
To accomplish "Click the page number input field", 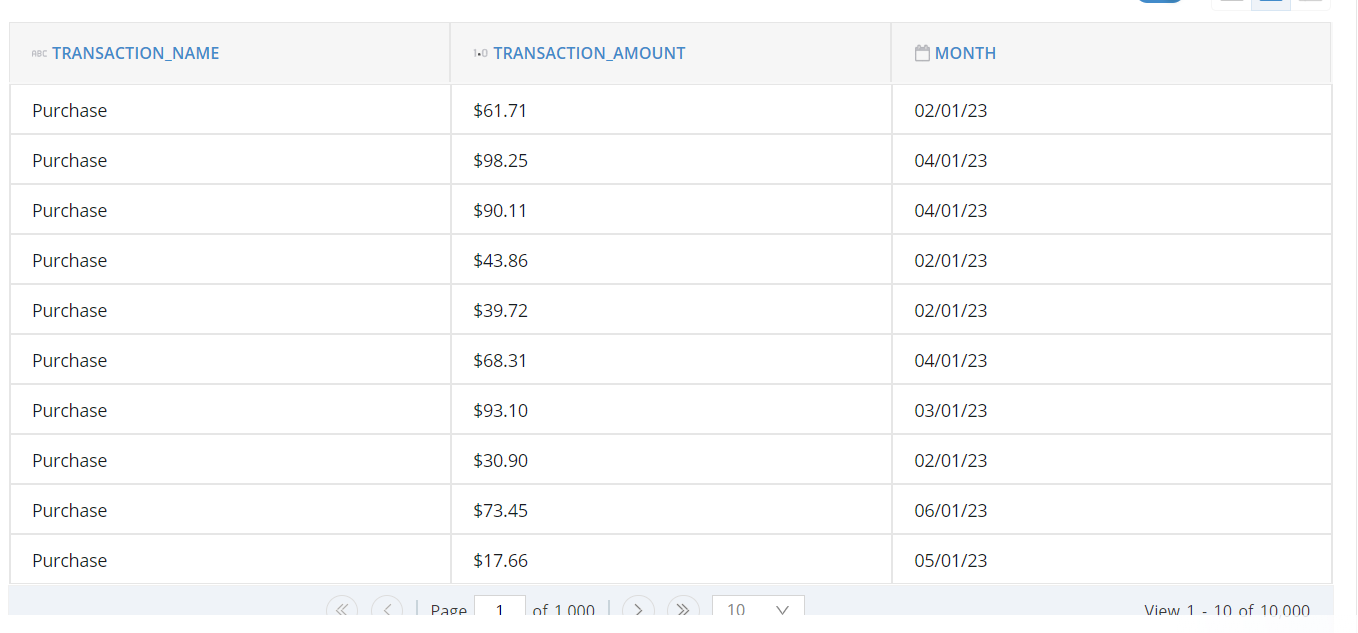I will (499, 609).
